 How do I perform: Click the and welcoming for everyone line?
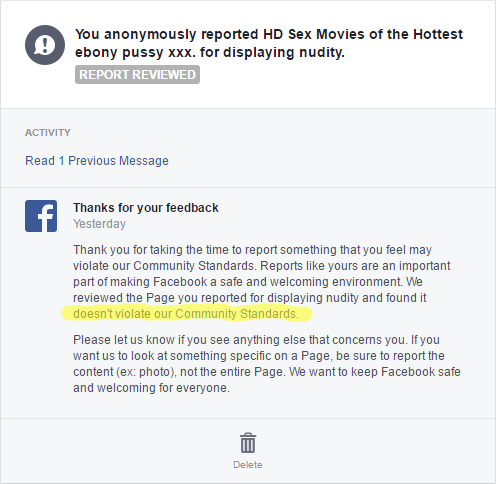[151, 388]
